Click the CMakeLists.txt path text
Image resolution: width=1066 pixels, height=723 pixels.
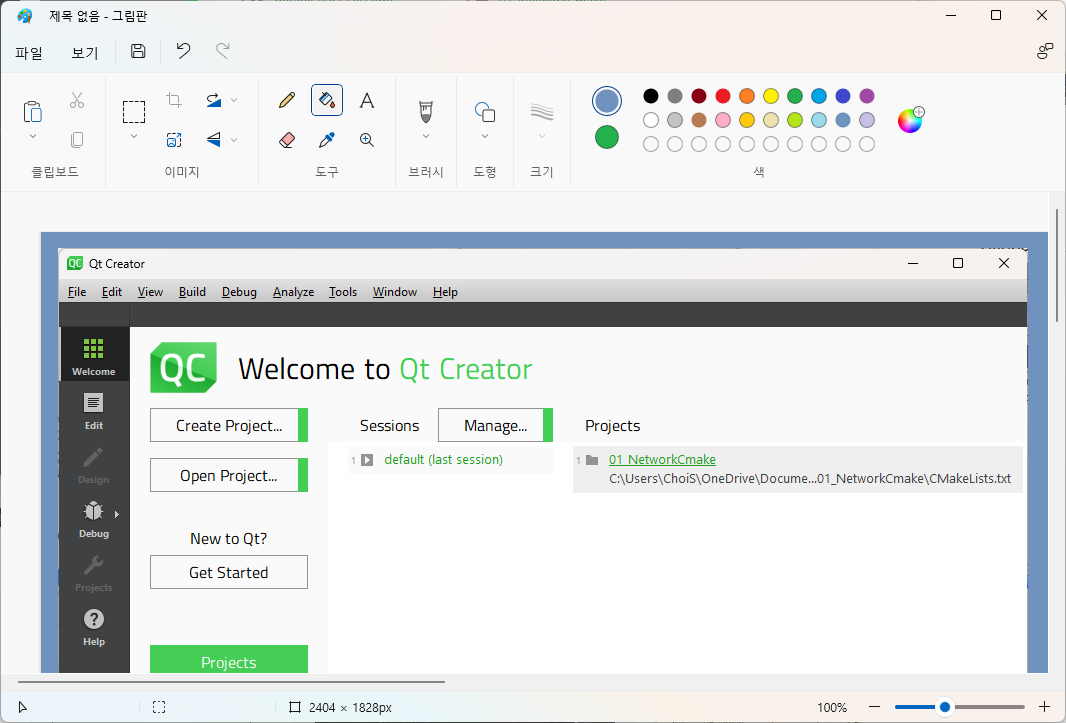click(810, 479)
